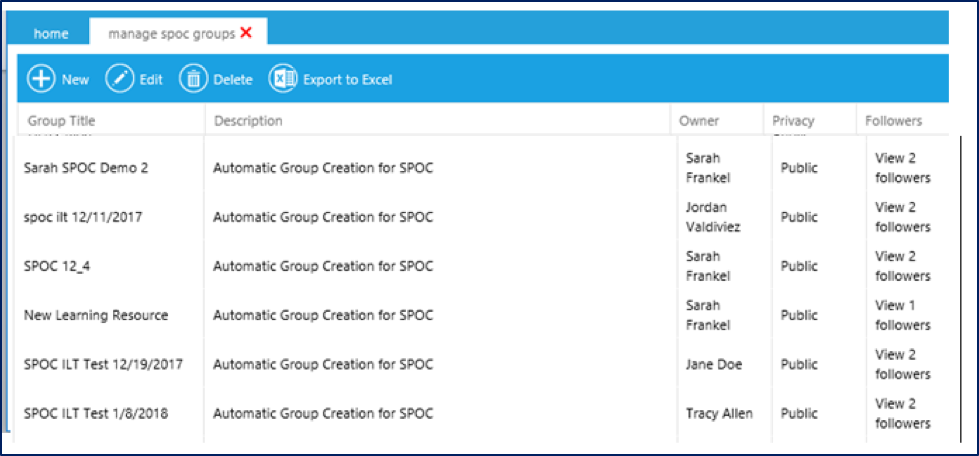Click the Delete trash can icon

point(194,79)
